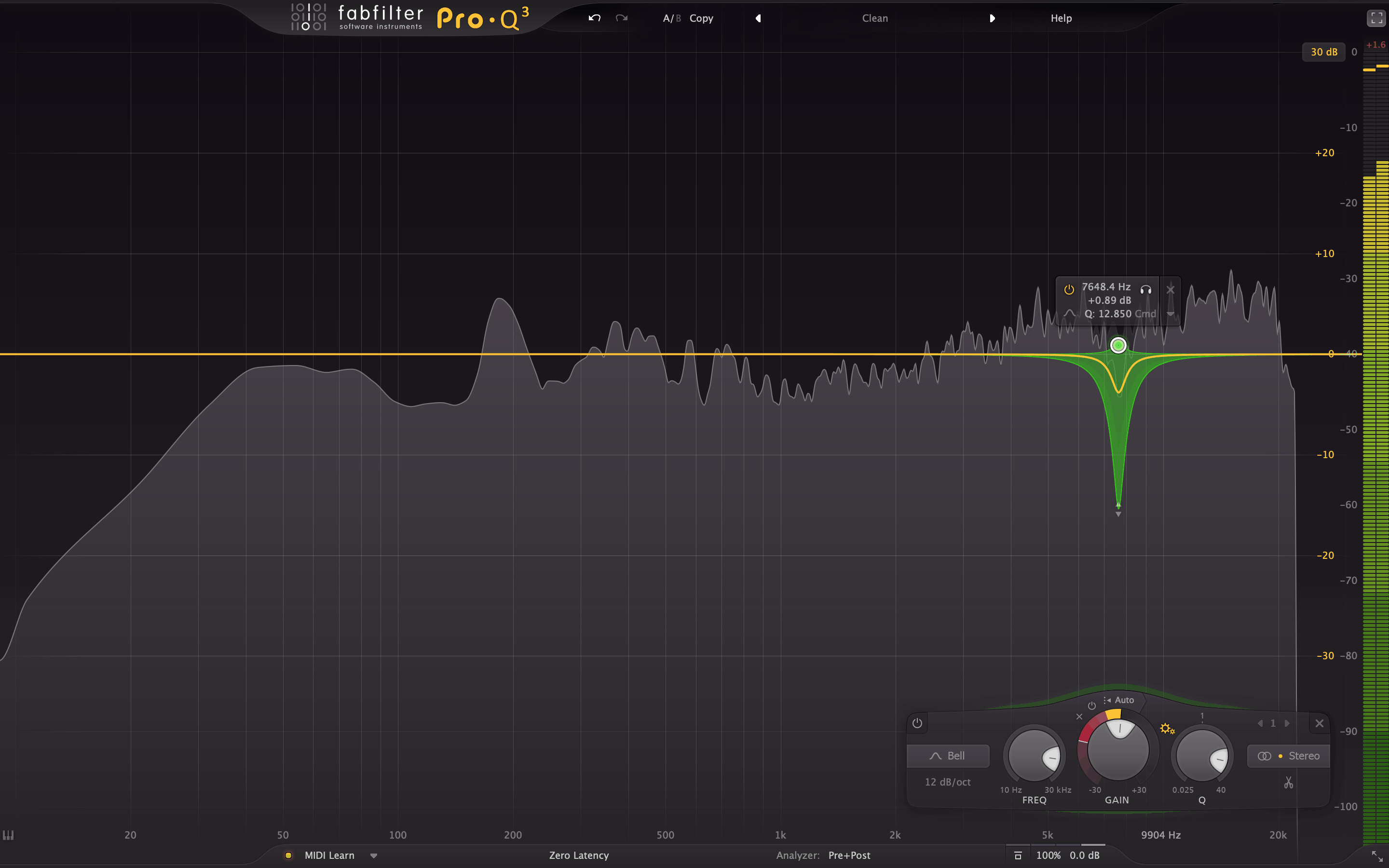Go to next preset arrow
The image size is (1389, 868).
pyautogui.click(x=992, y=18)
